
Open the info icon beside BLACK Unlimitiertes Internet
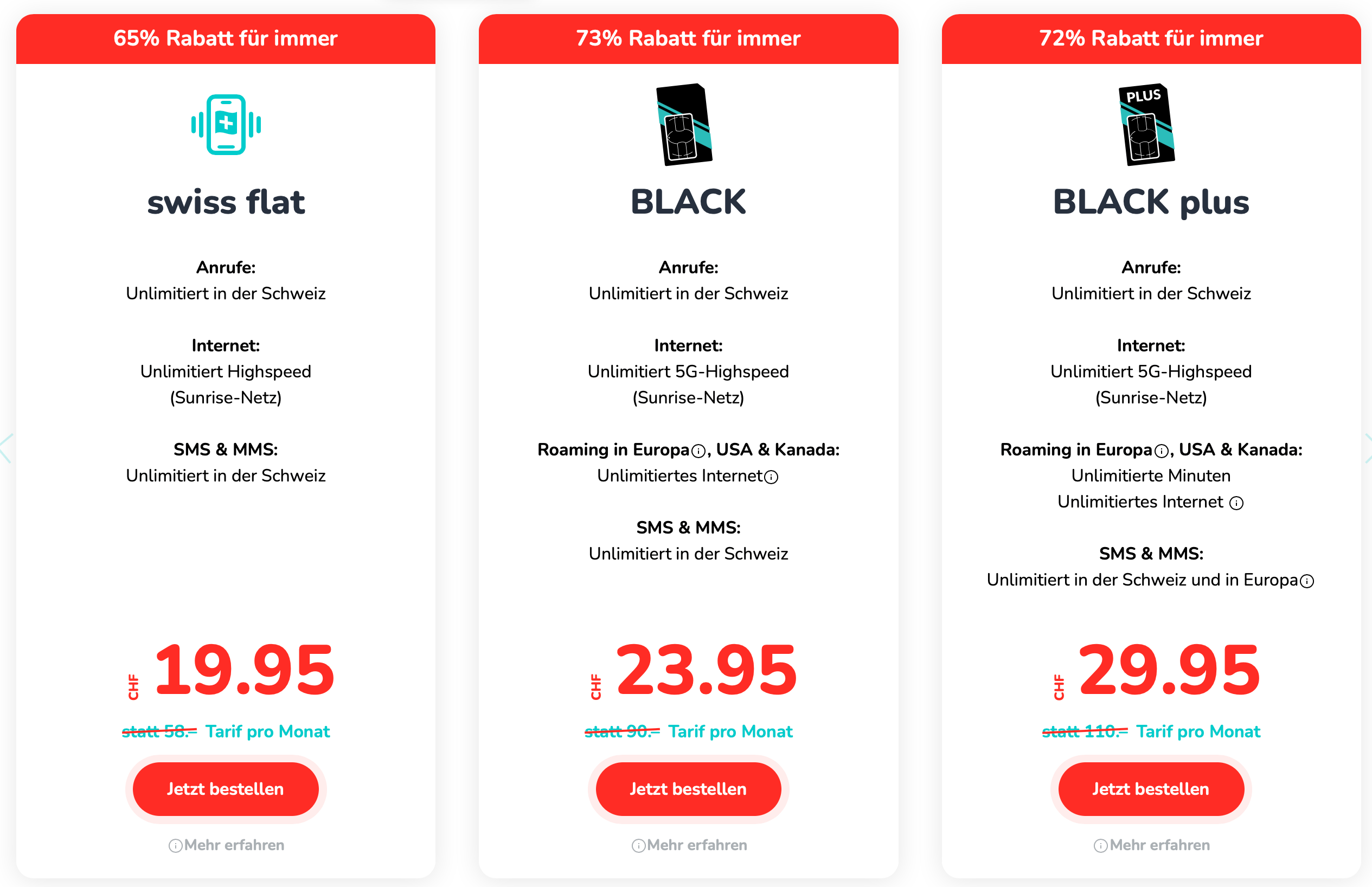771,477
